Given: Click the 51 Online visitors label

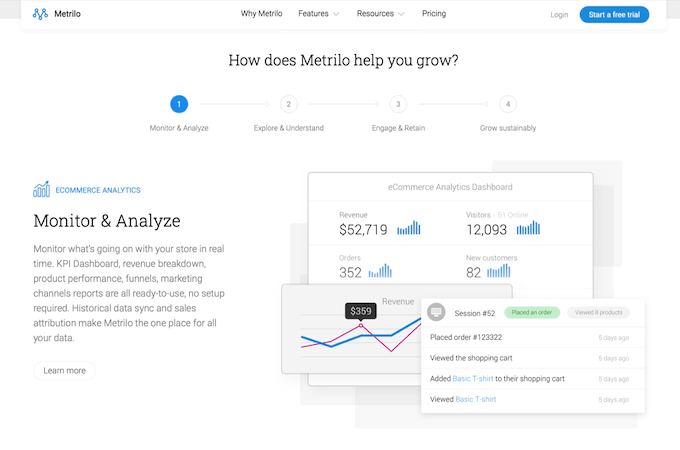Looking at the screenshot, I should coord(513,215).
